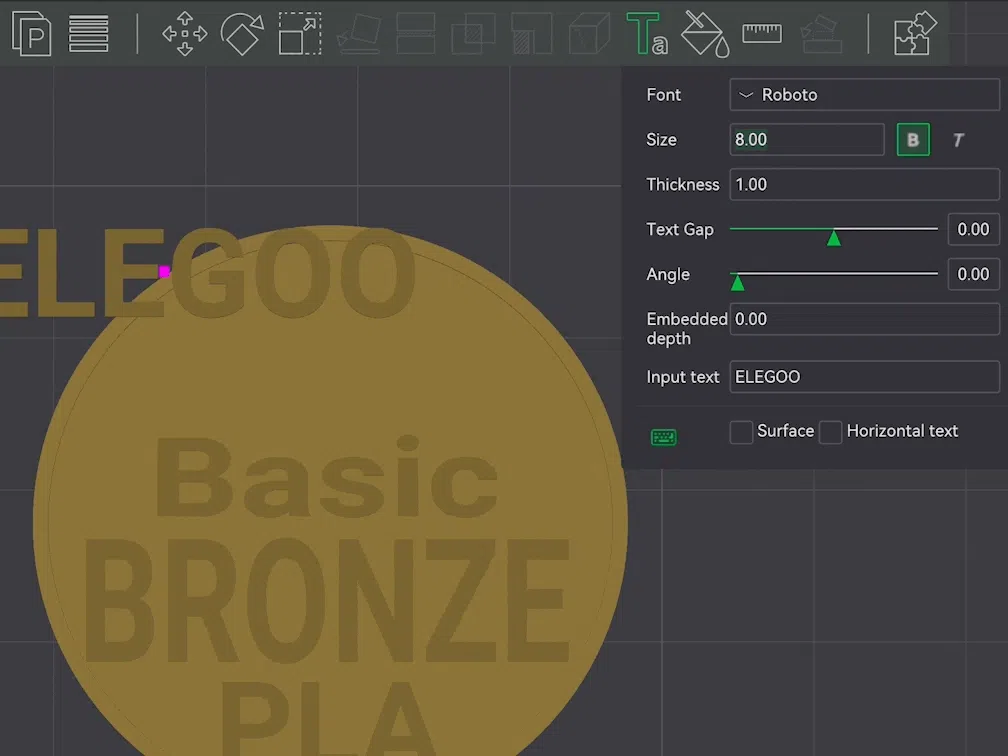Click the Angle slider handle
Image resolution: width=1008 pixels, height=756 pixels.
[x=738, y=282]
